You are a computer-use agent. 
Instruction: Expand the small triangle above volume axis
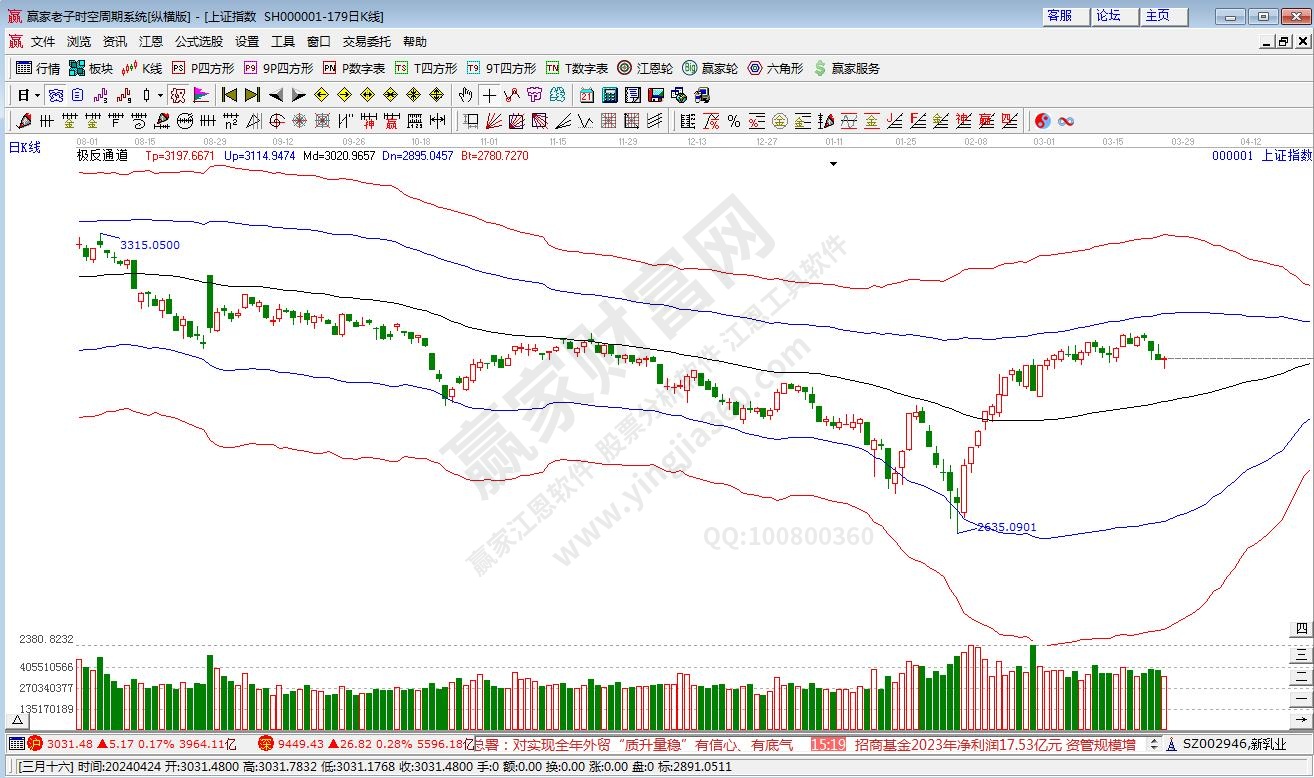point(17,718)
